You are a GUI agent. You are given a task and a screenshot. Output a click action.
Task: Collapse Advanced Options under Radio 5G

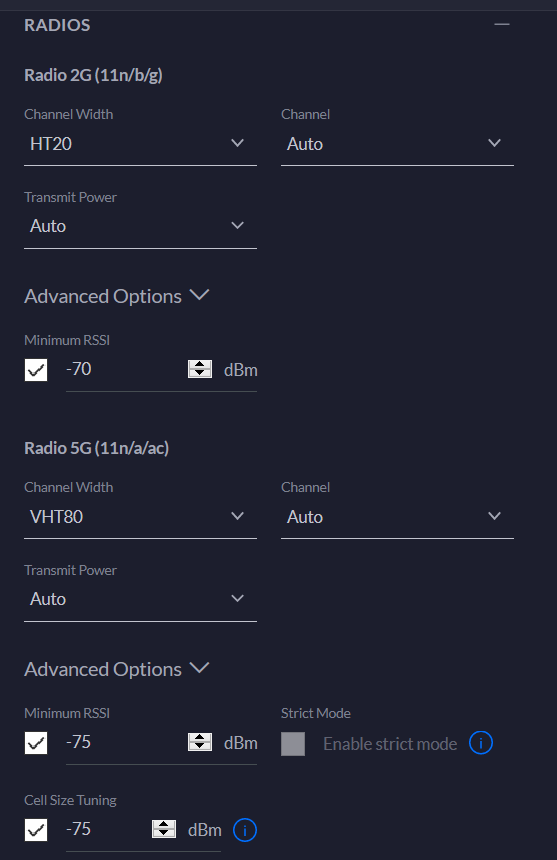tap(117, 669)
